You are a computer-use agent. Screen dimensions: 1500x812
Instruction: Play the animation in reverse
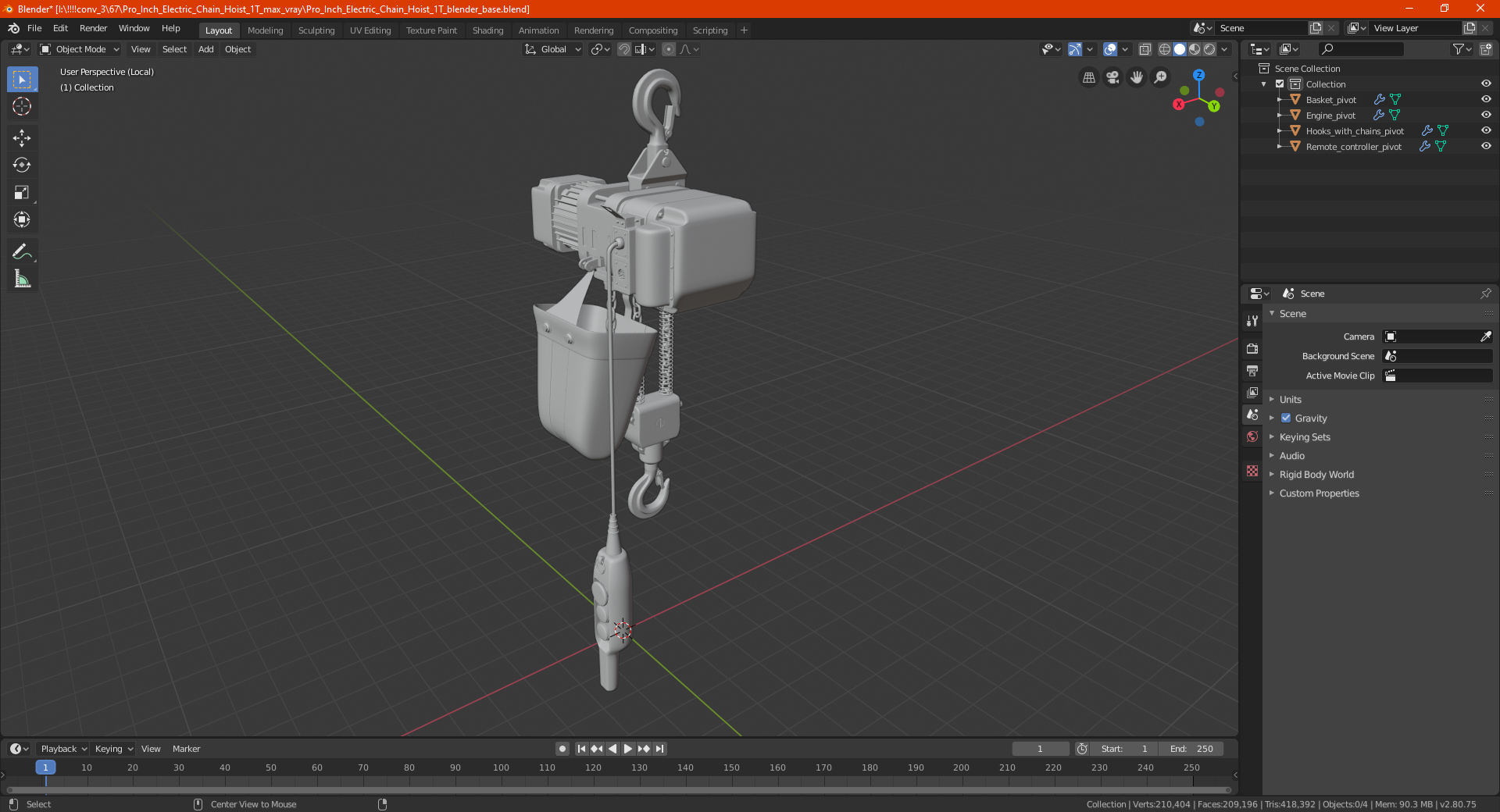tap(612, 749)
